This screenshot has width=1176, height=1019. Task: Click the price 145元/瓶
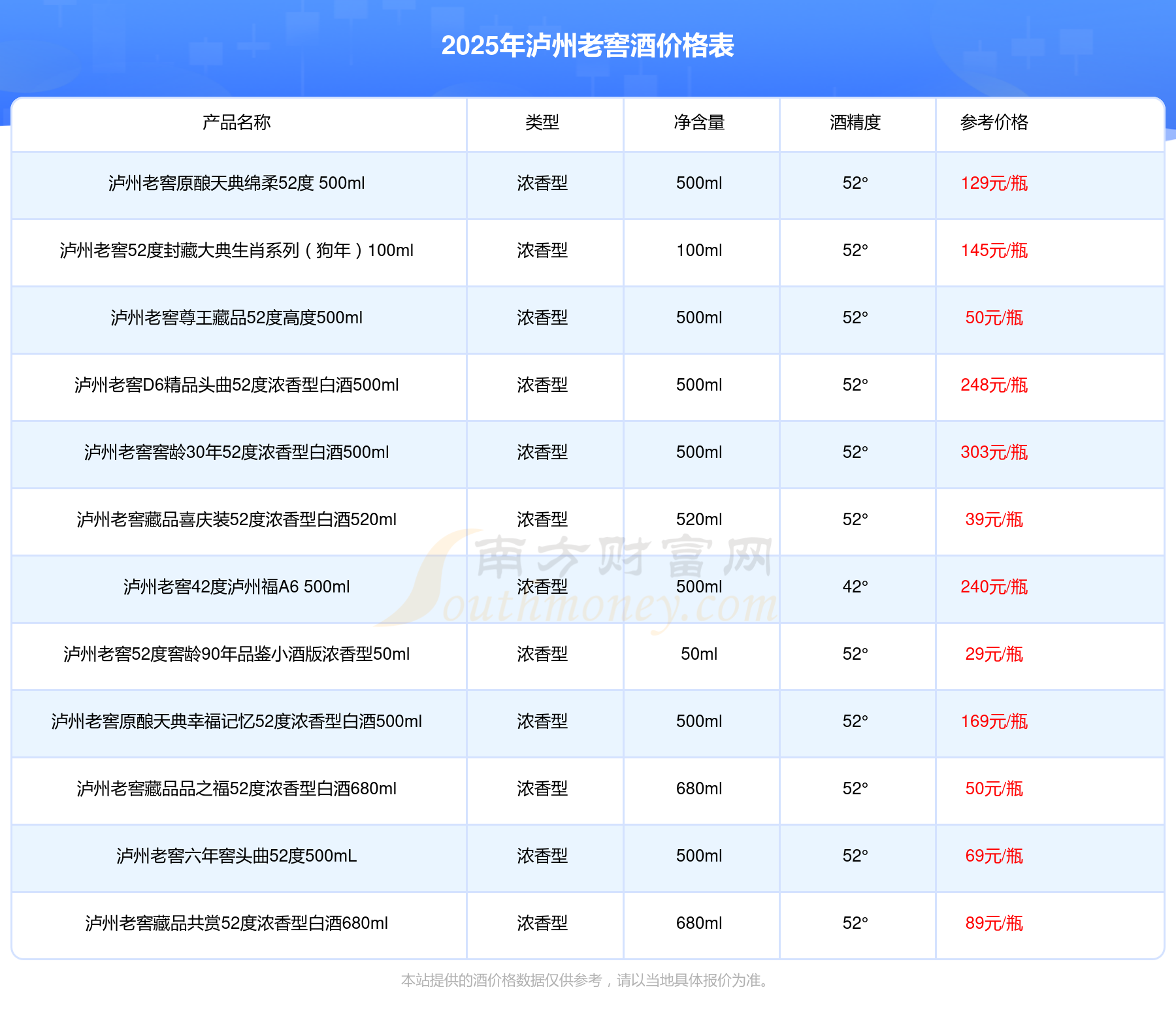coord(994,250)
